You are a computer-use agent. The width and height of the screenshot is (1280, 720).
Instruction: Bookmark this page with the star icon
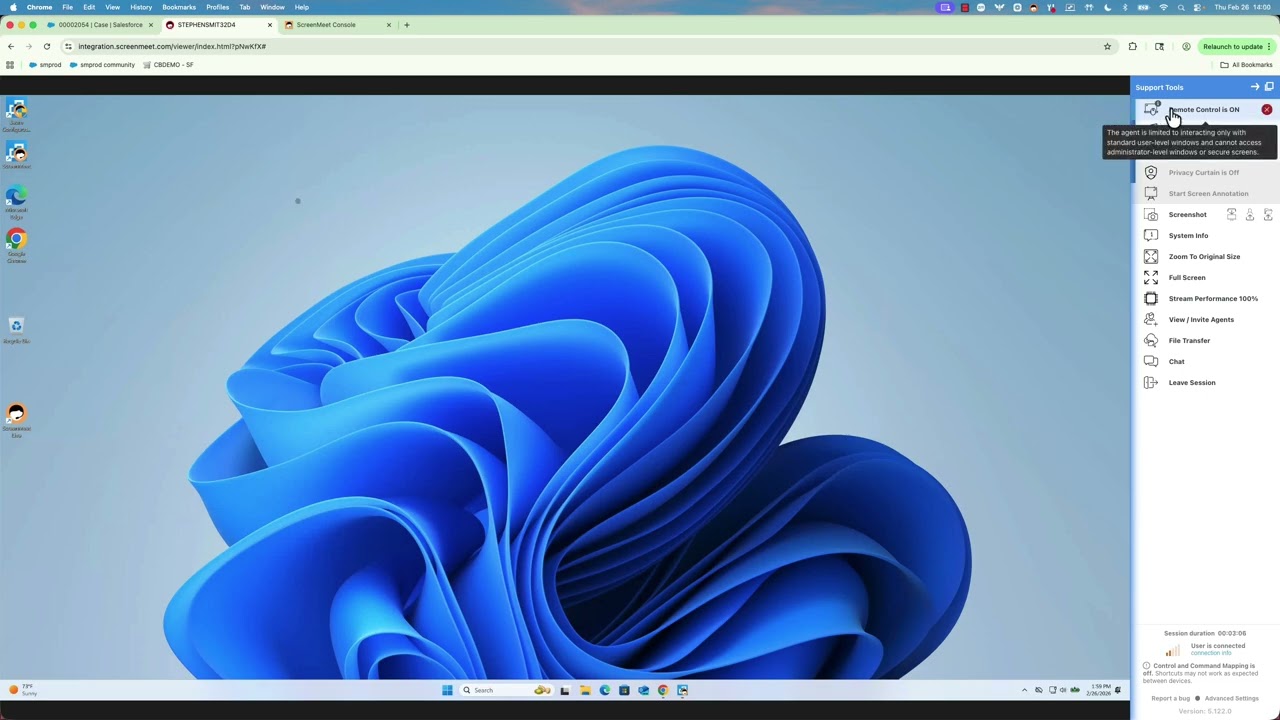pyautogui.click(x=1107, y=46)
